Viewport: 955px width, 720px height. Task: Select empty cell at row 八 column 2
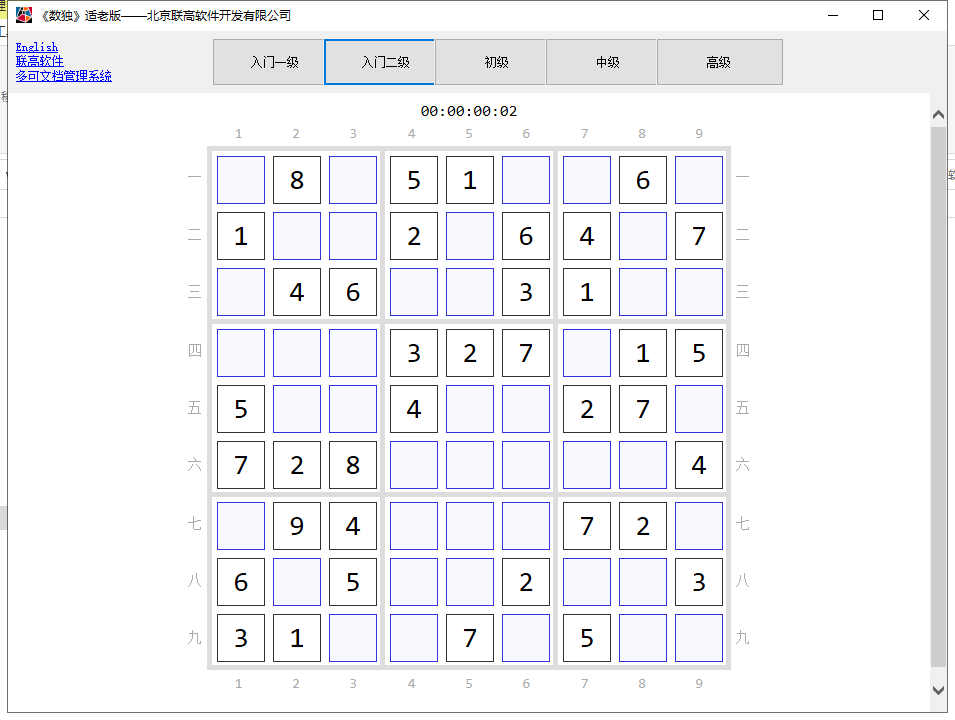tap(297, 582)
